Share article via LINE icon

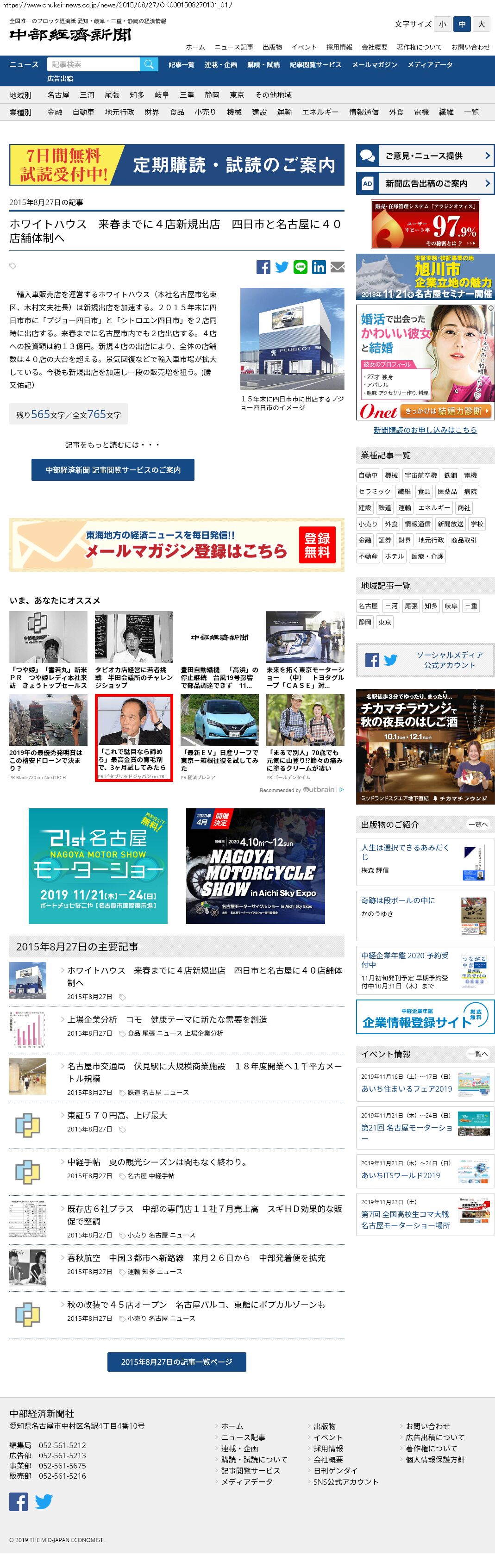click(300, 267)
